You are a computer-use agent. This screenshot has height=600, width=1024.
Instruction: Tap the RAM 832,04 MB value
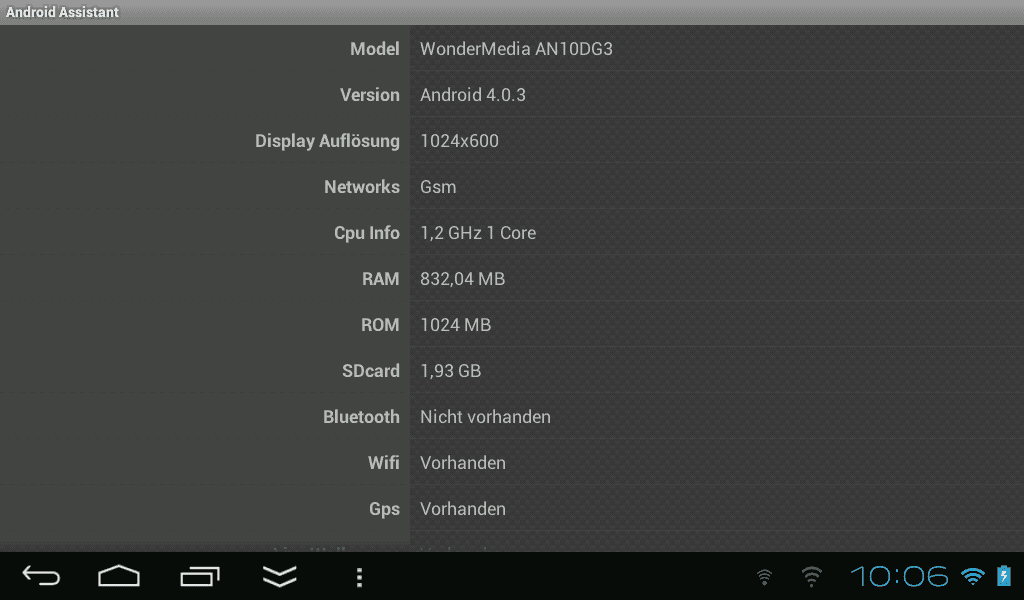(x=462, y=279)
